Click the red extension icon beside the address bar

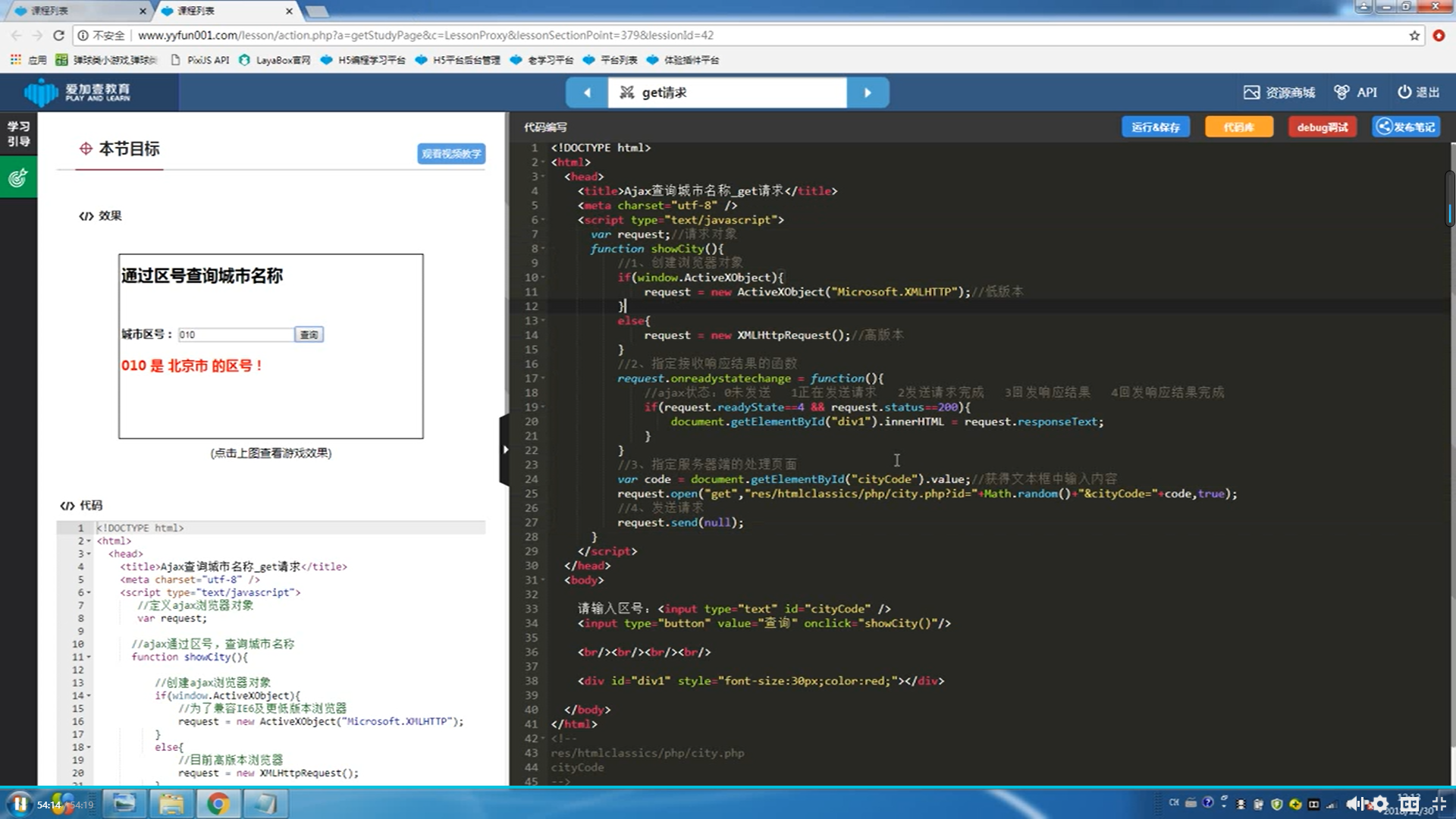(1439, 36)
